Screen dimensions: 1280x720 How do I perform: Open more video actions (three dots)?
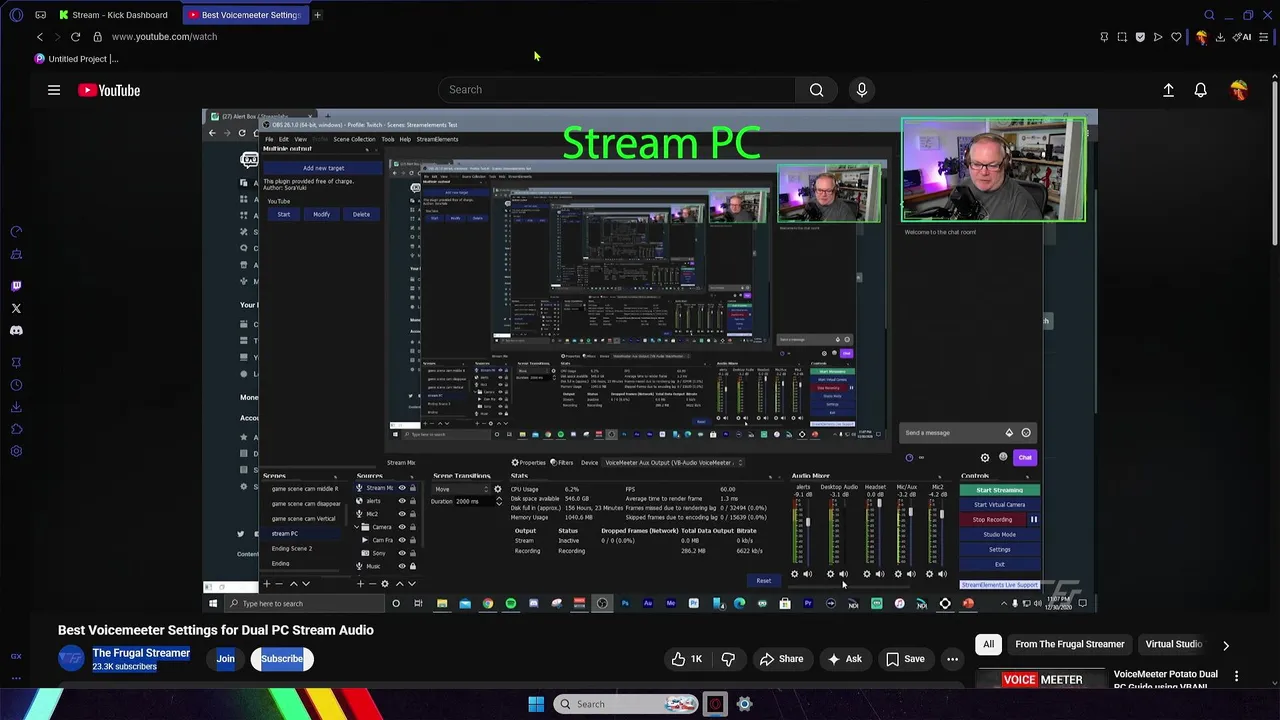click(952, 659)
